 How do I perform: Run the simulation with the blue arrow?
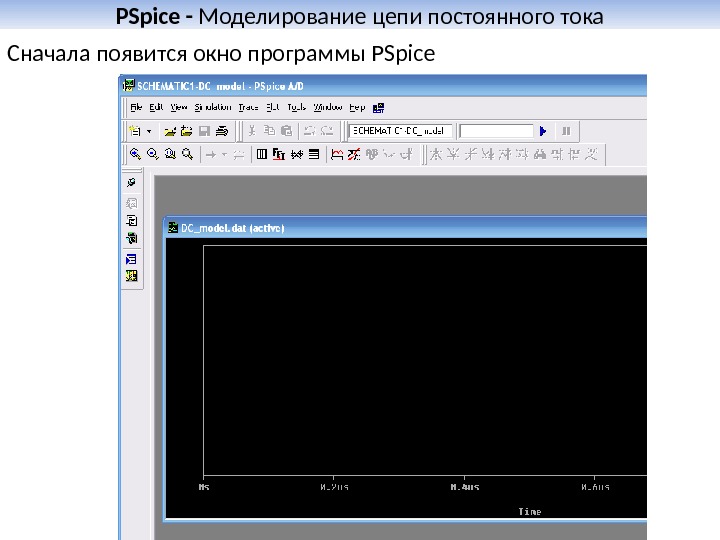coord(543,131)
